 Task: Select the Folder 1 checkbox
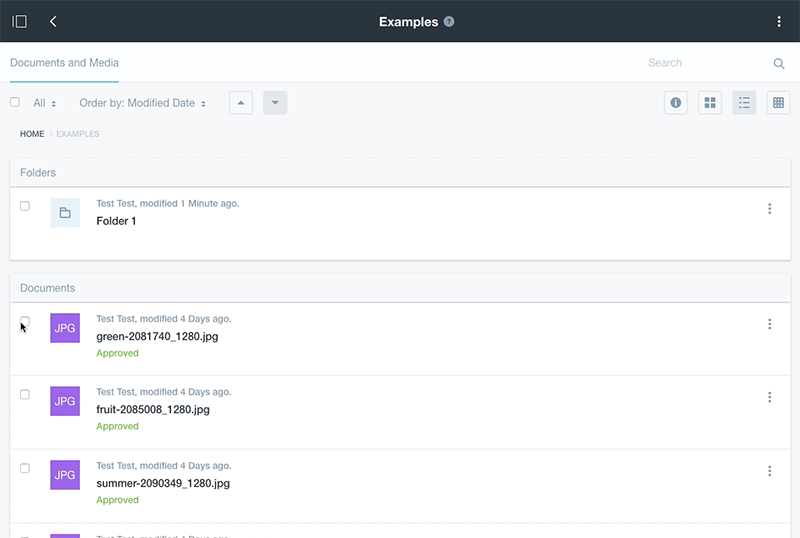tap(25, 206)
